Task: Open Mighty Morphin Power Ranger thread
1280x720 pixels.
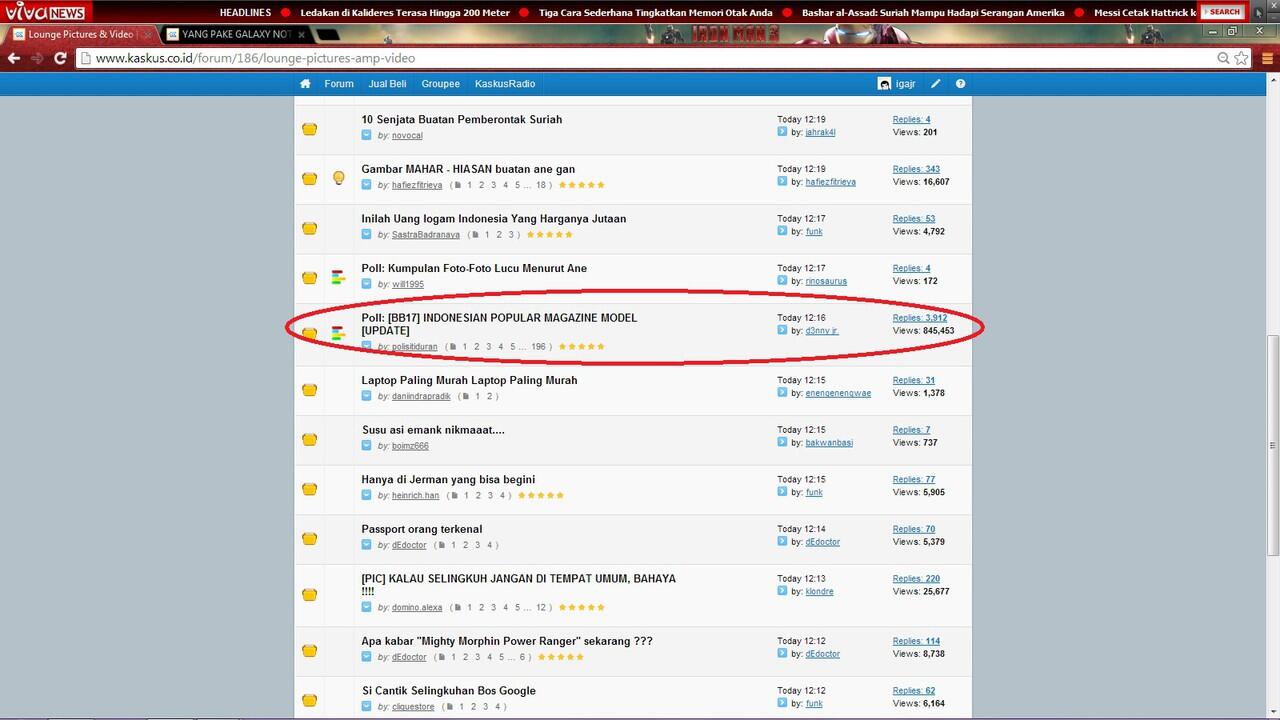Action: [507, 641]
